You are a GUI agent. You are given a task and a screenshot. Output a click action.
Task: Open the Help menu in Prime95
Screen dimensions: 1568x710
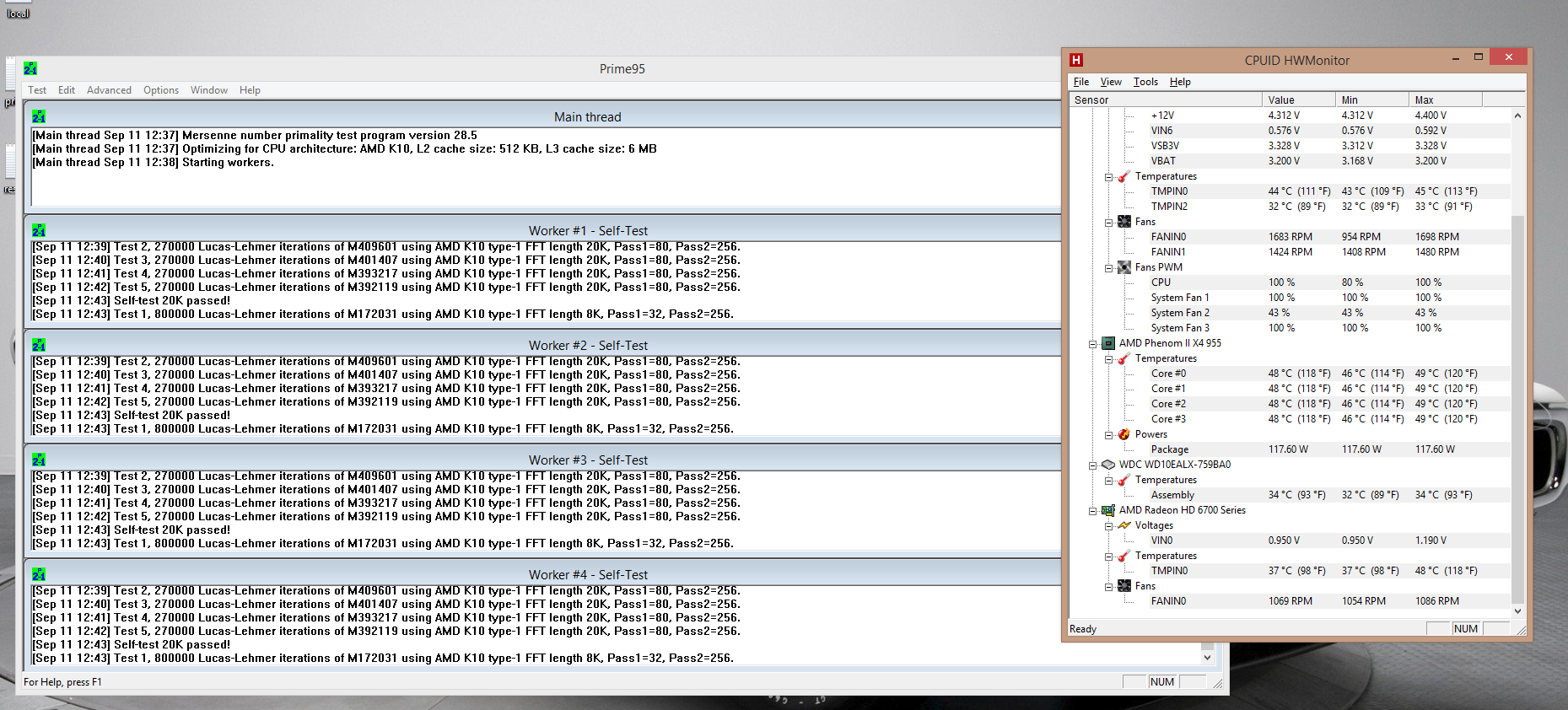click(x=250, y=90)
